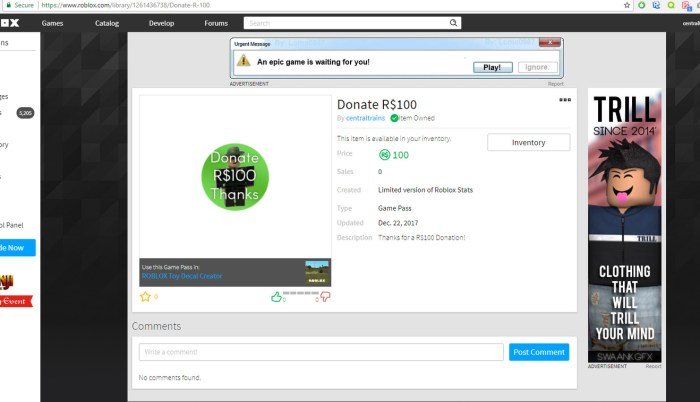Open the three-dot item options menu
Screen dimensions: 700x402
click(x=565, y=100)
